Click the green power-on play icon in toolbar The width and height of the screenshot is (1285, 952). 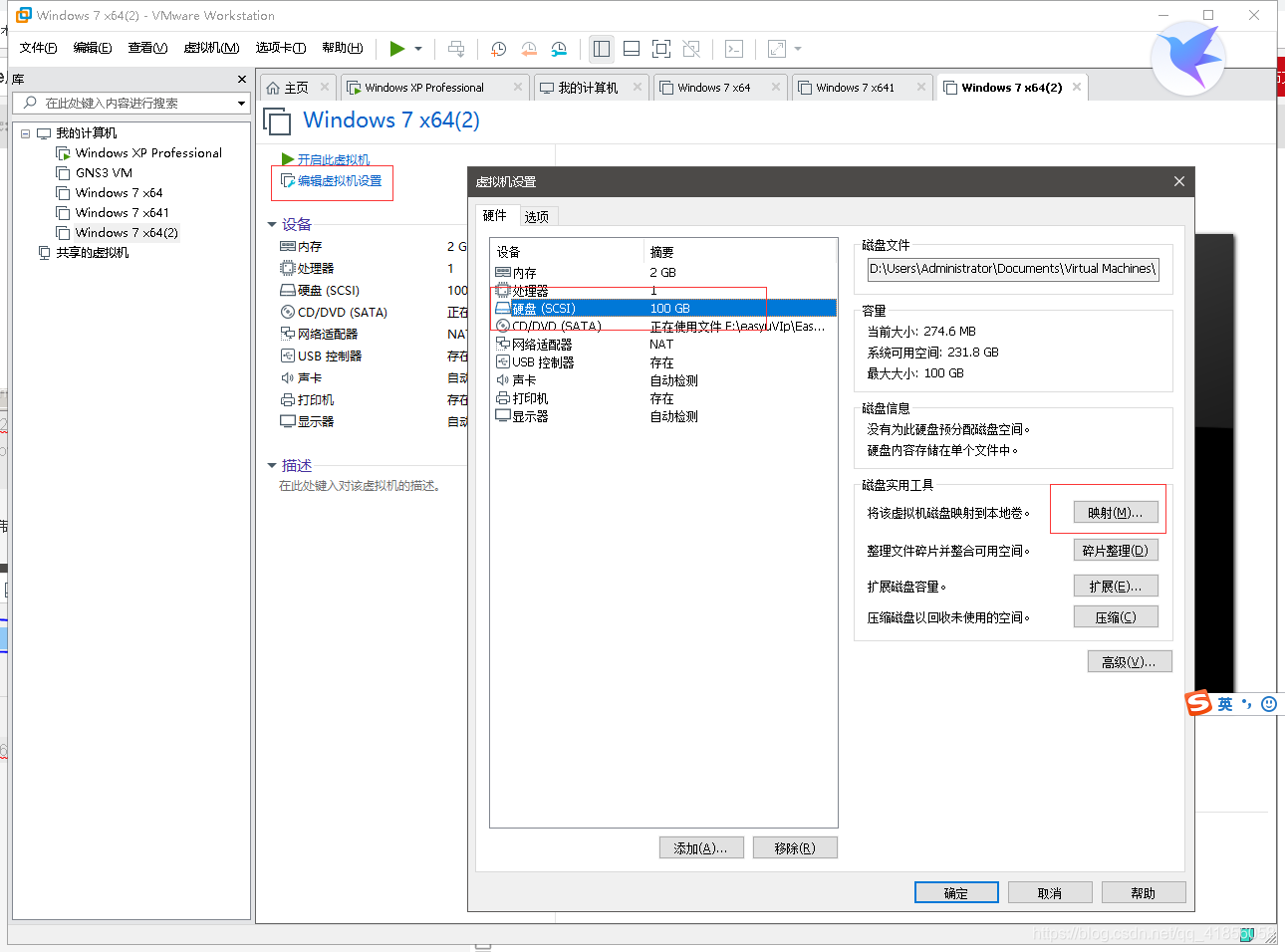tap(396, 48)
